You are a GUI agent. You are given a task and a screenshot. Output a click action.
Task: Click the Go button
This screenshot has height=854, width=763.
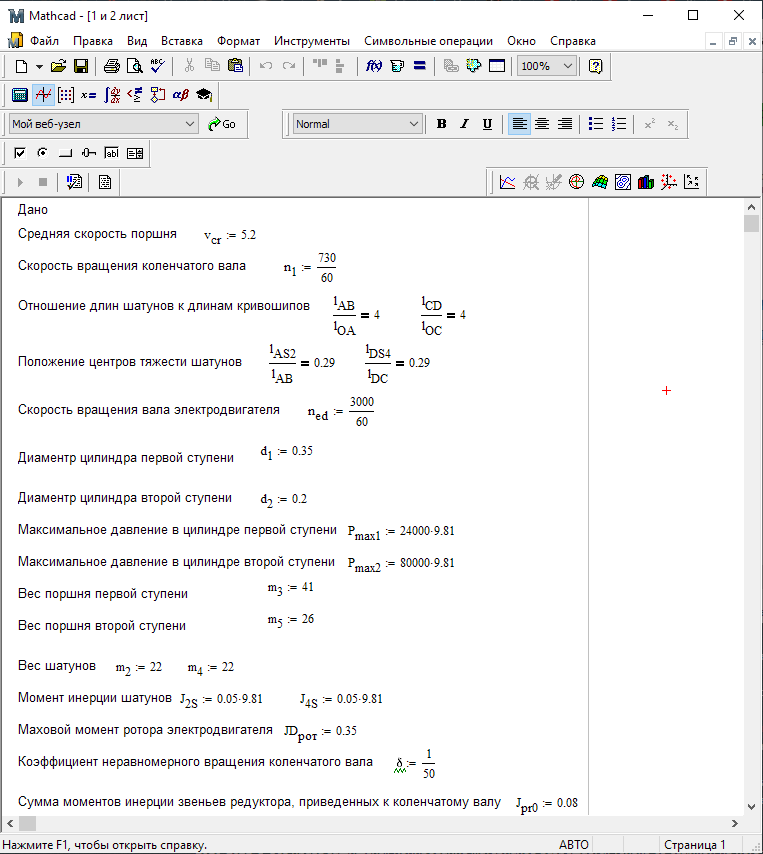tap(222, 124)
